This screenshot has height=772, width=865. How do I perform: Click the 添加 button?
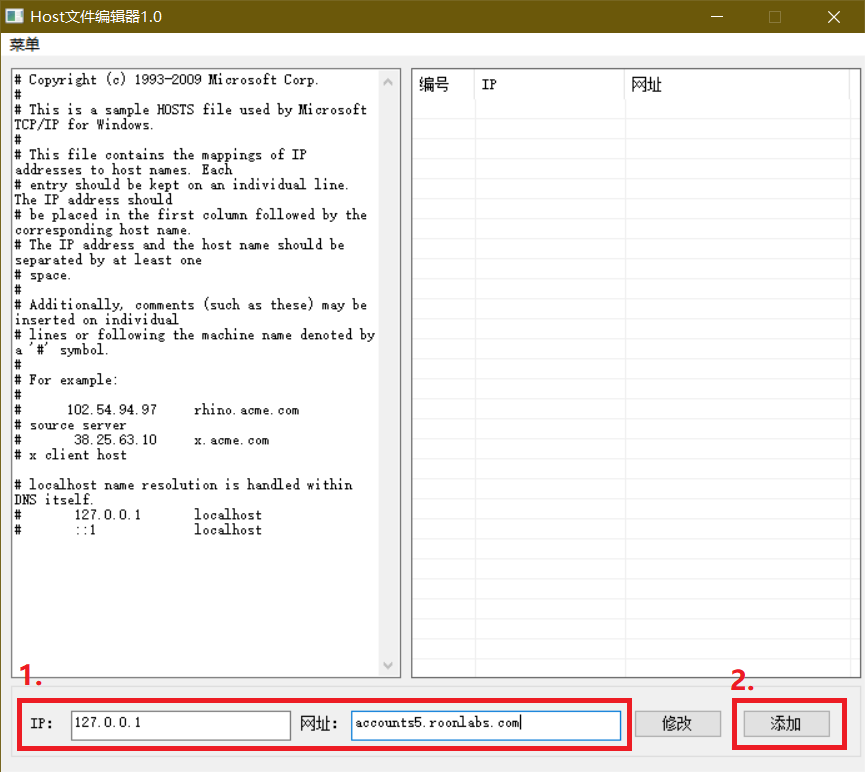click(x=785, y=724)
